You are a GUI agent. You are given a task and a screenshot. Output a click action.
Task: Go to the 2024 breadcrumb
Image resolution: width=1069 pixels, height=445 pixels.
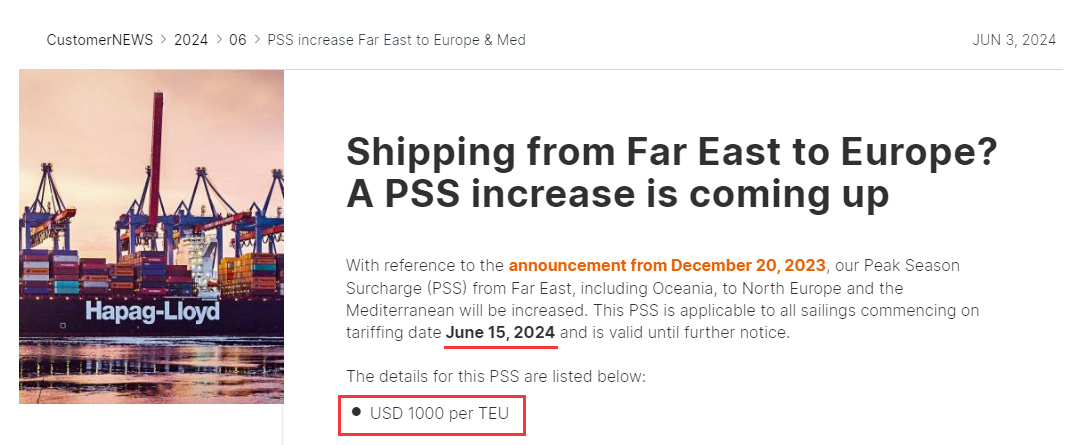tap(191, 40)
